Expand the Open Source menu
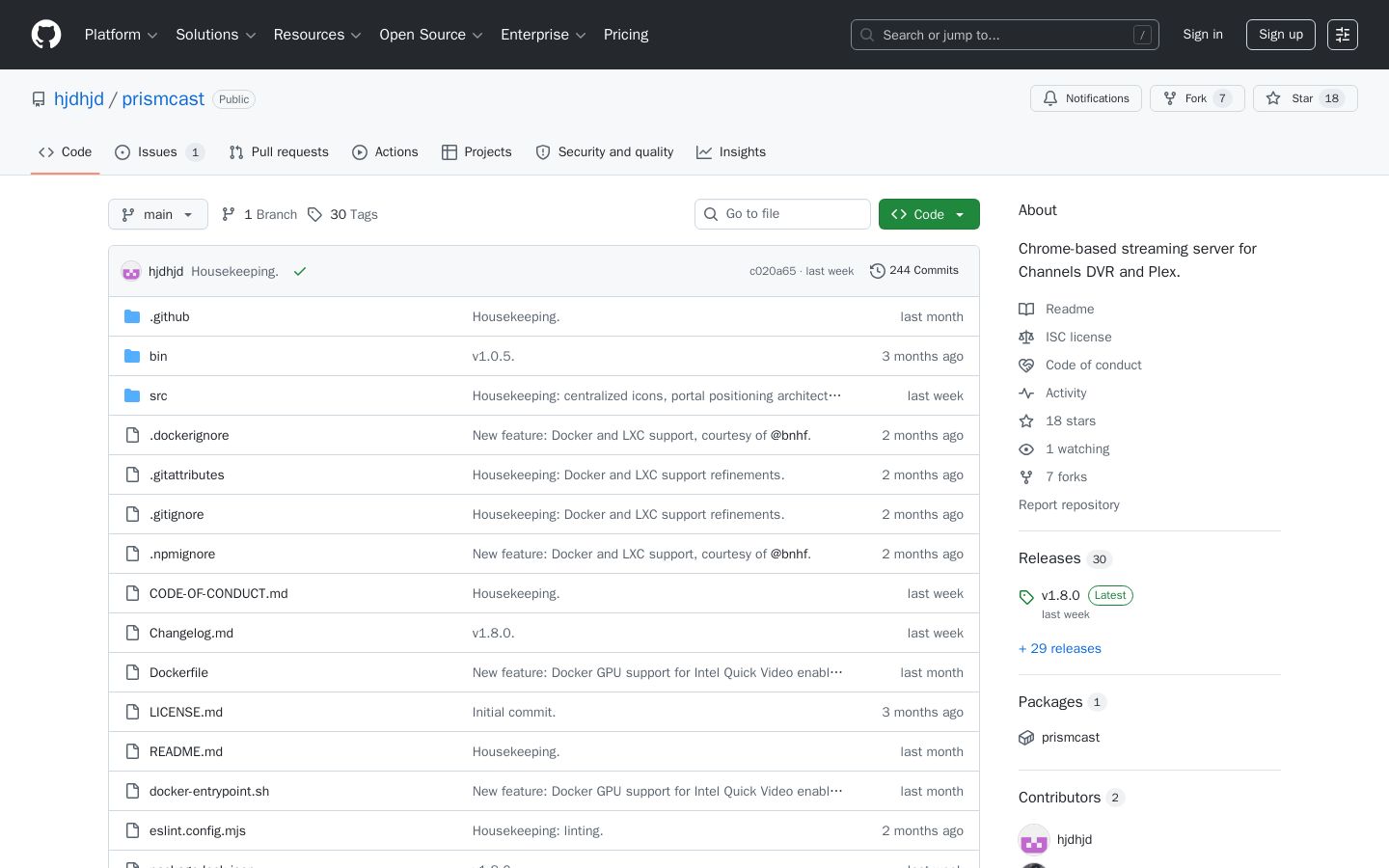This screenshot has height=868, width=1389. [x=430, y=35]
